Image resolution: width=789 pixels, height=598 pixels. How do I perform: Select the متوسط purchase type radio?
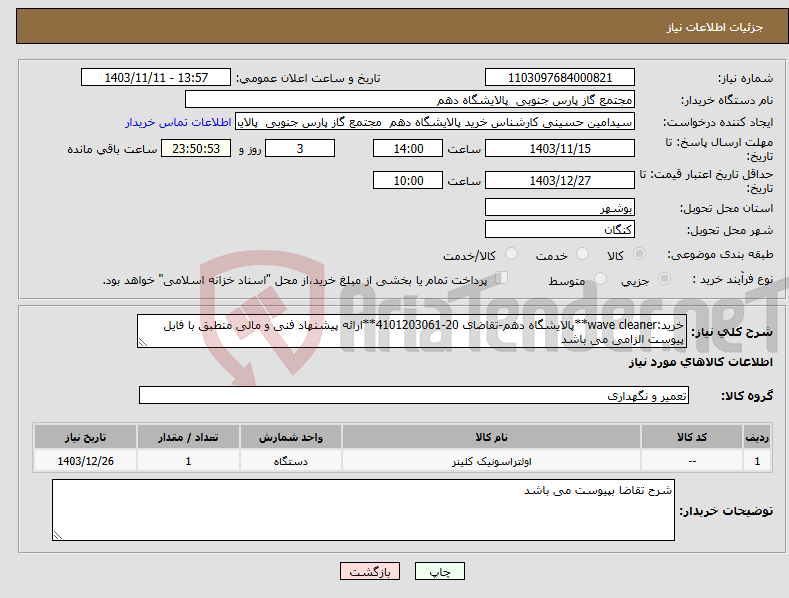(x=600, y=278)
